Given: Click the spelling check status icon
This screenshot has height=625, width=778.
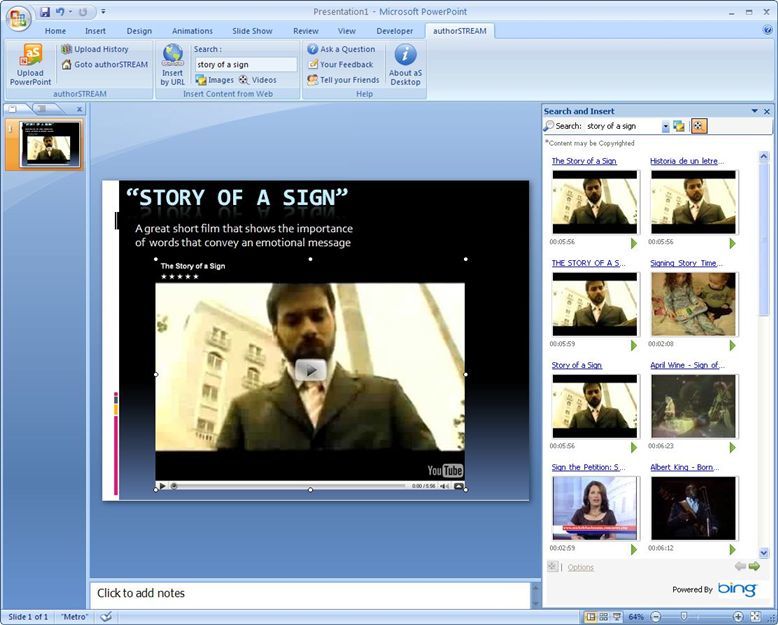Looking at the screenshot, I should (x=106, y=617).
